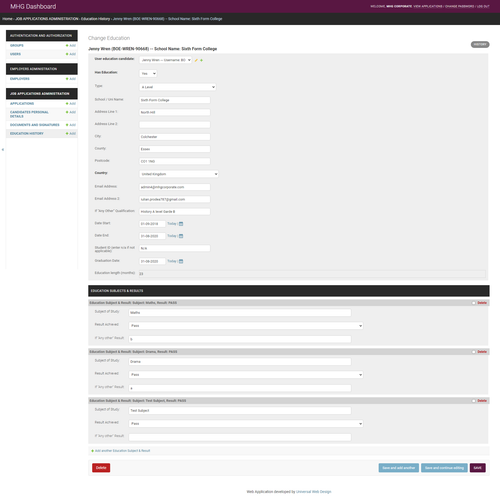The image size is (500, 500).
Task: Click Subject of Study field containing Drama
Action: point(240,362)
